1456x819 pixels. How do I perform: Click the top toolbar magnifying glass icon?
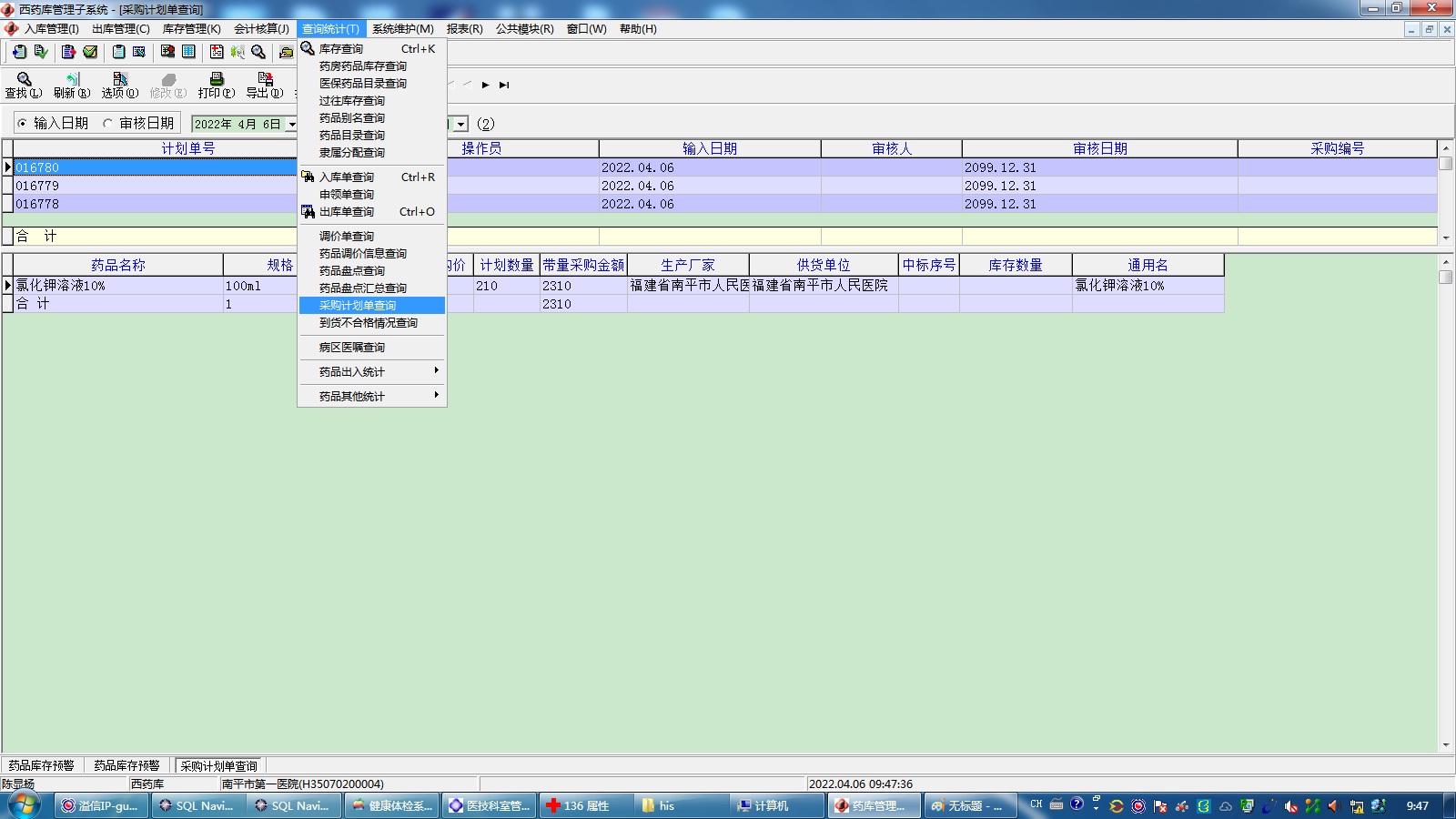(258, 52)
